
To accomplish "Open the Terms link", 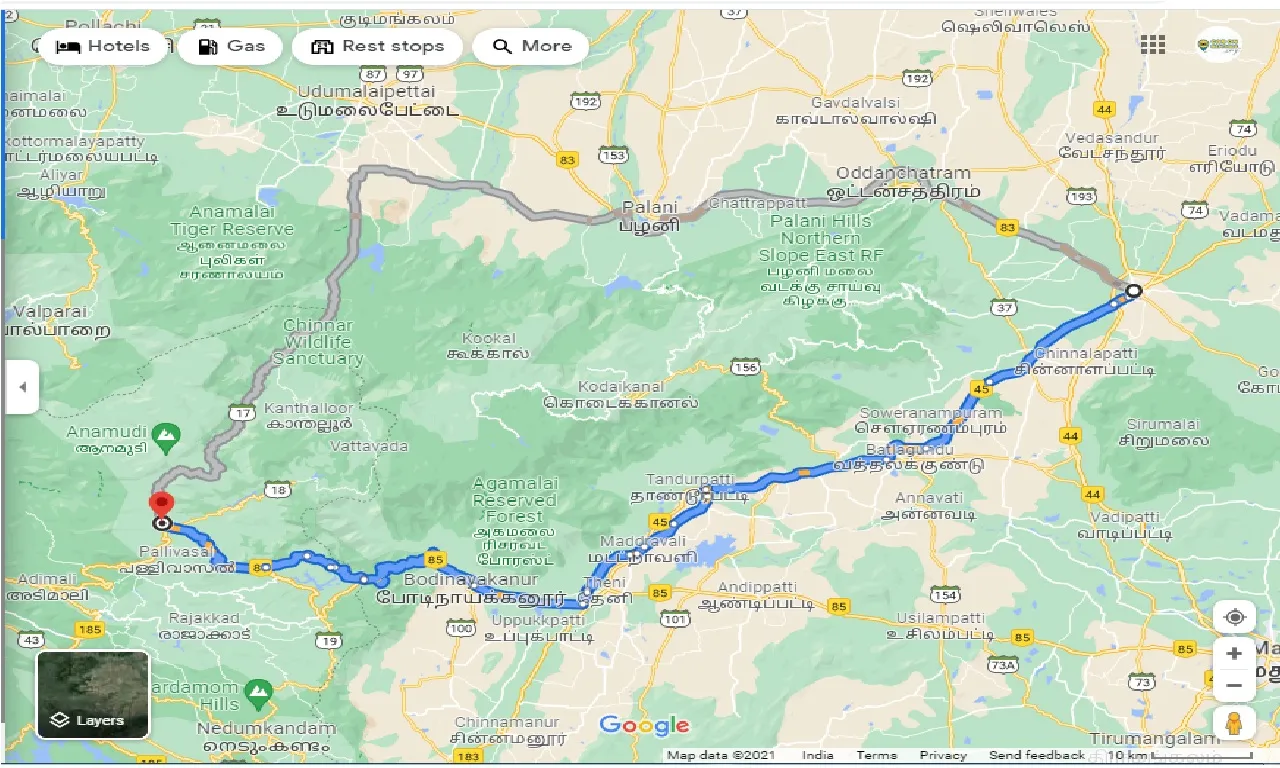I will (x=877, y=756).
